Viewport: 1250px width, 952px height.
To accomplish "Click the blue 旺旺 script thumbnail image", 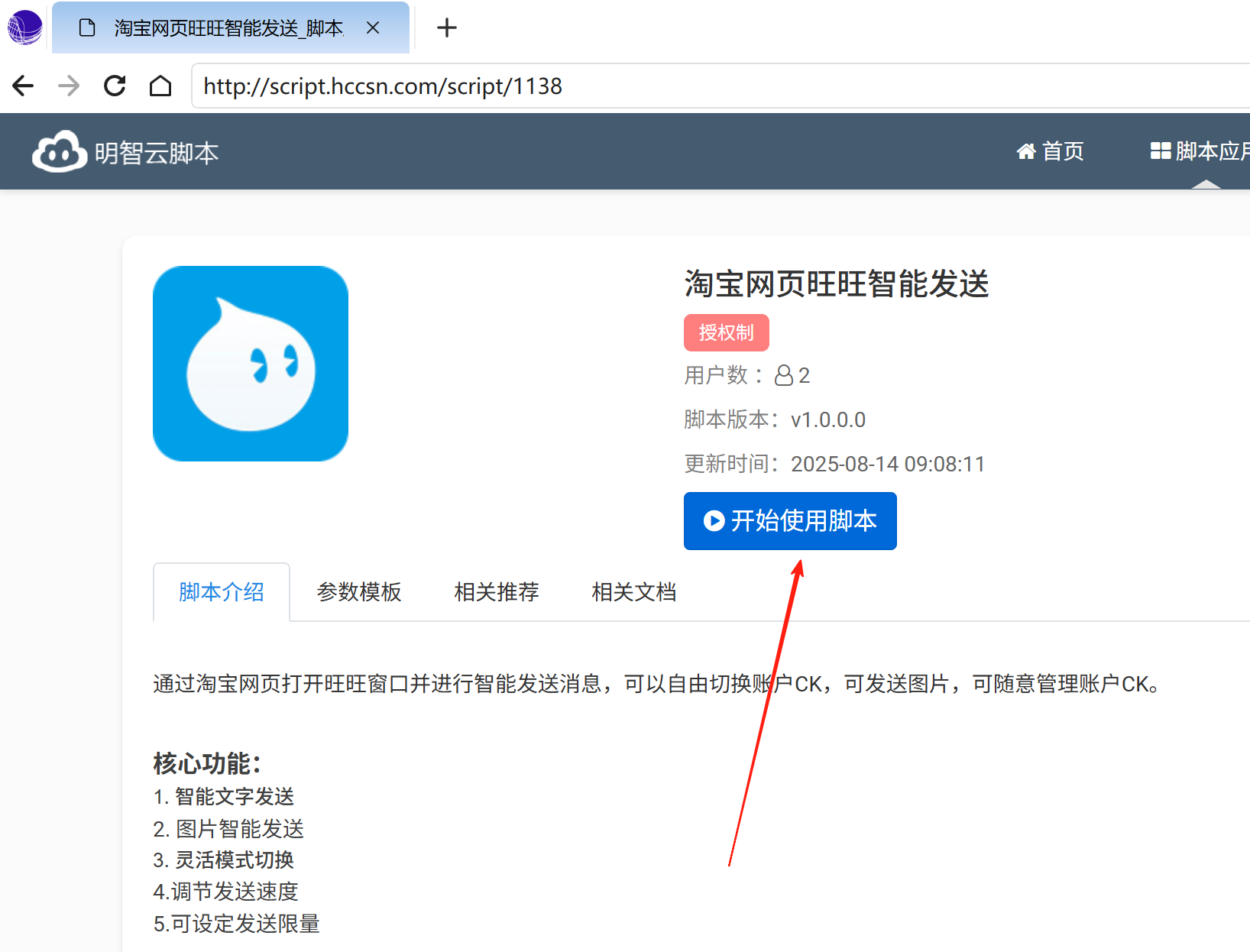I will point(251,364).
